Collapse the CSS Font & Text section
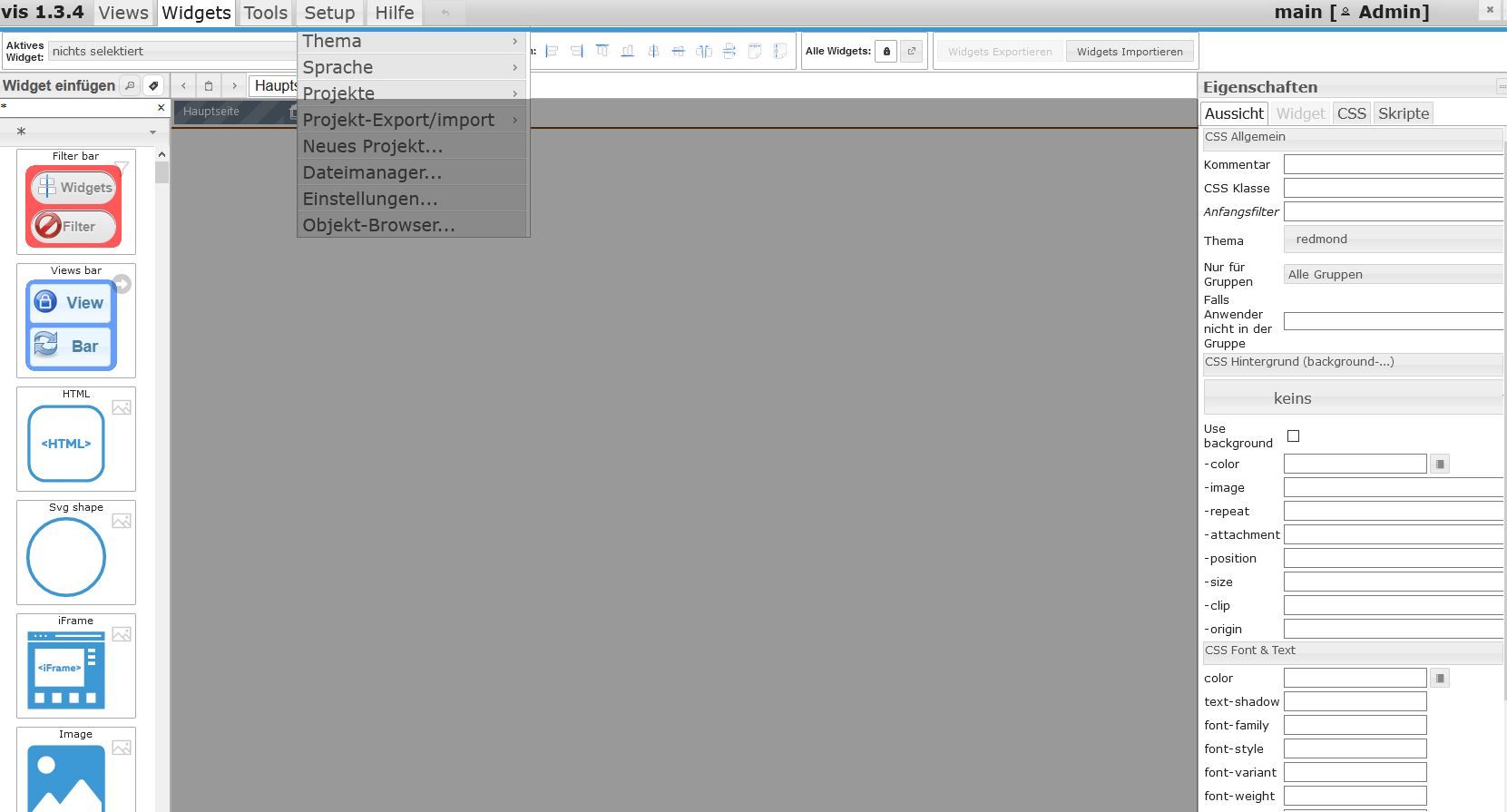 click(x=1353, y=651)
